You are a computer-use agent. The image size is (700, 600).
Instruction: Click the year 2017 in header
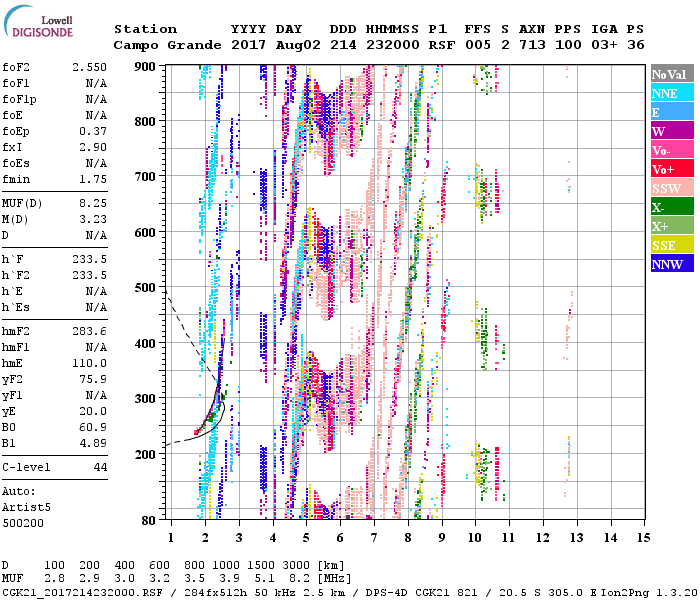point(249,45)
